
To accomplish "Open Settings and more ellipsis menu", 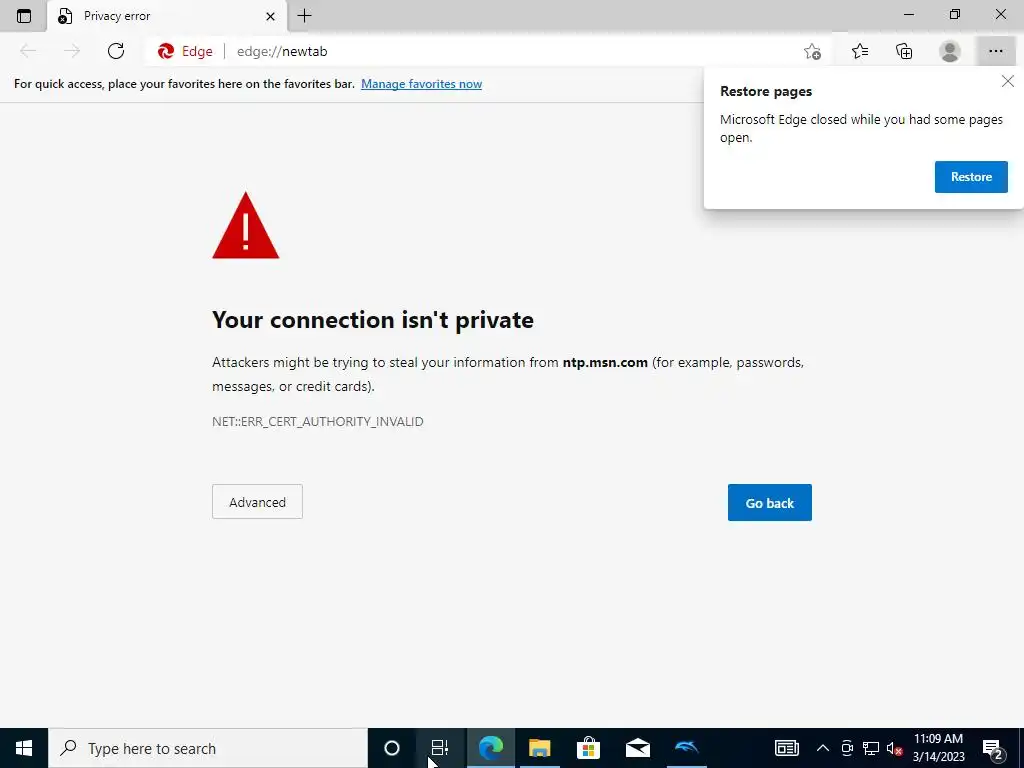I will click(x=995, y=51).
